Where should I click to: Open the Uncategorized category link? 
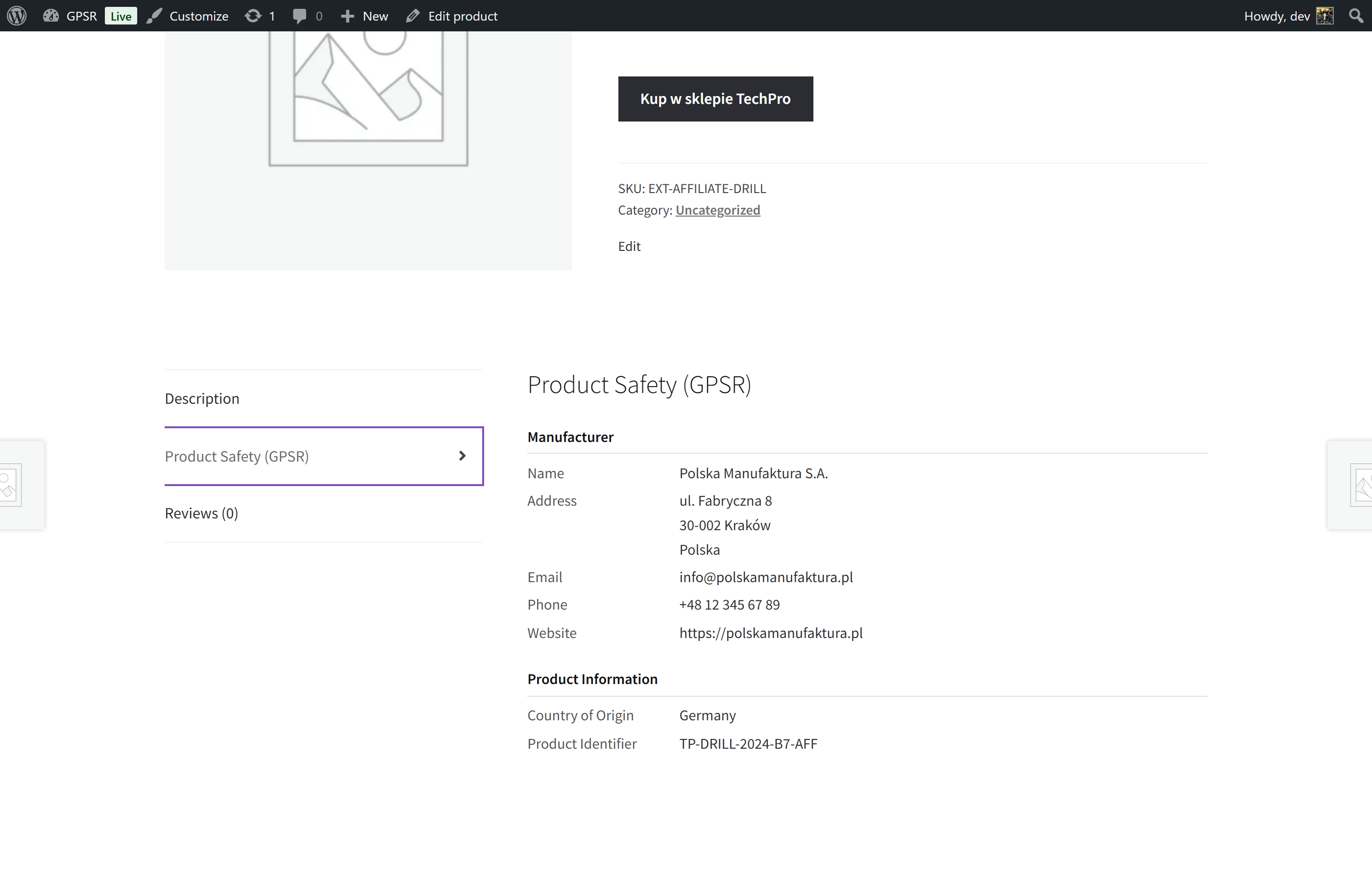click(x=717, y=210)
